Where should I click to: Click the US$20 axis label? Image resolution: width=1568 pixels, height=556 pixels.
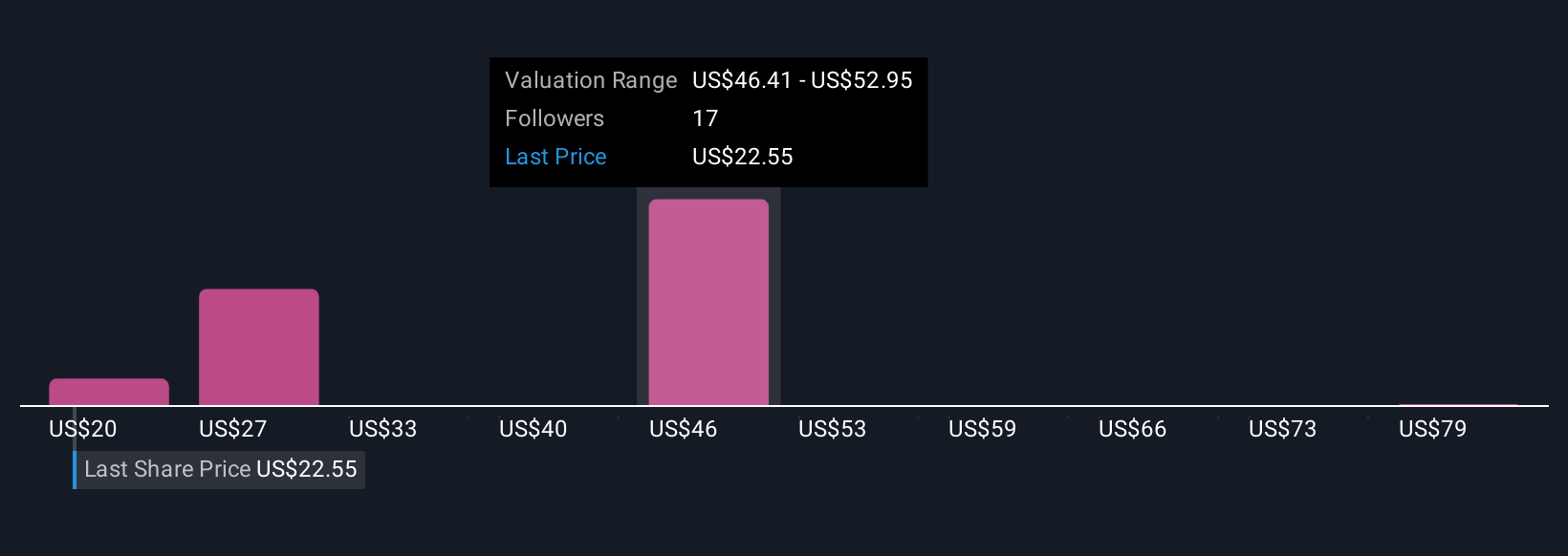click(83, 429)
